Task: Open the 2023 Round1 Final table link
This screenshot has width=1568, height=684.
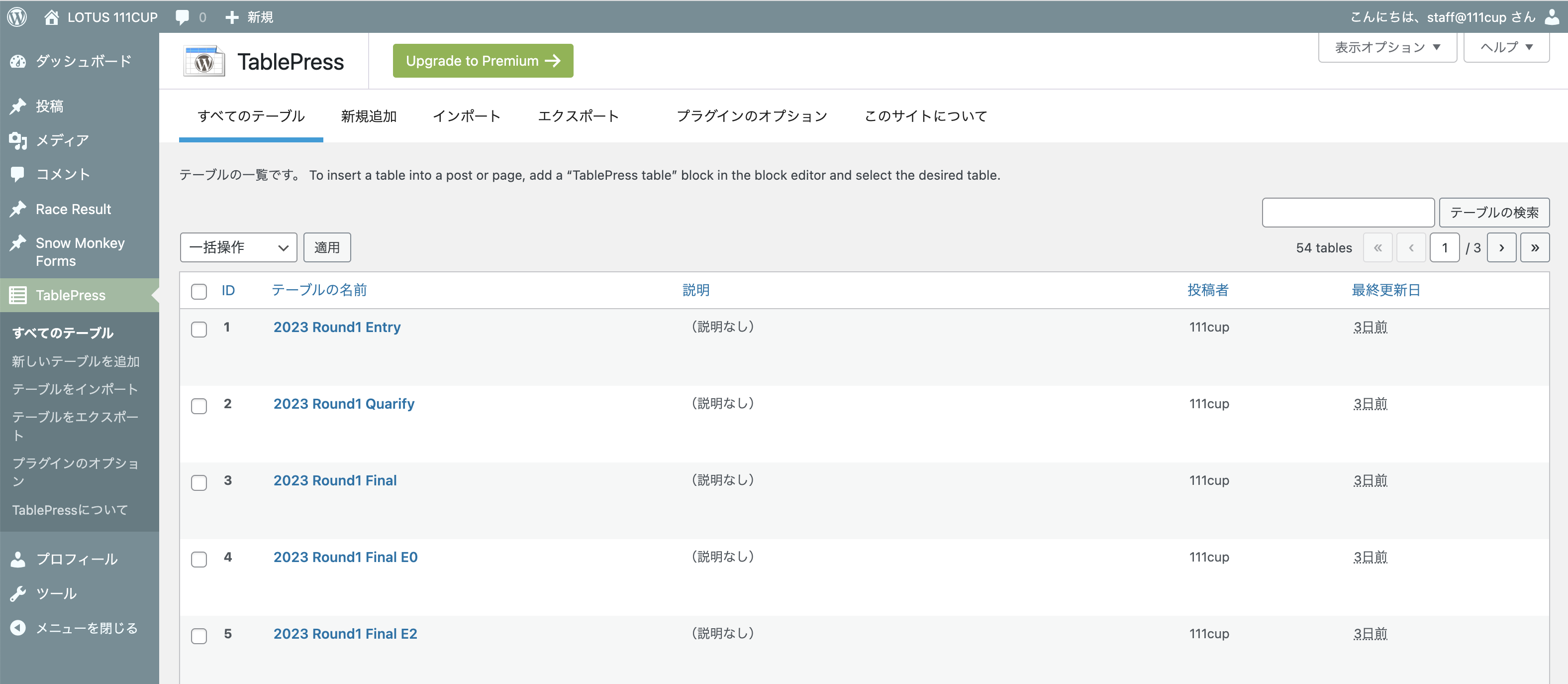Action: (x=335, y=480)
